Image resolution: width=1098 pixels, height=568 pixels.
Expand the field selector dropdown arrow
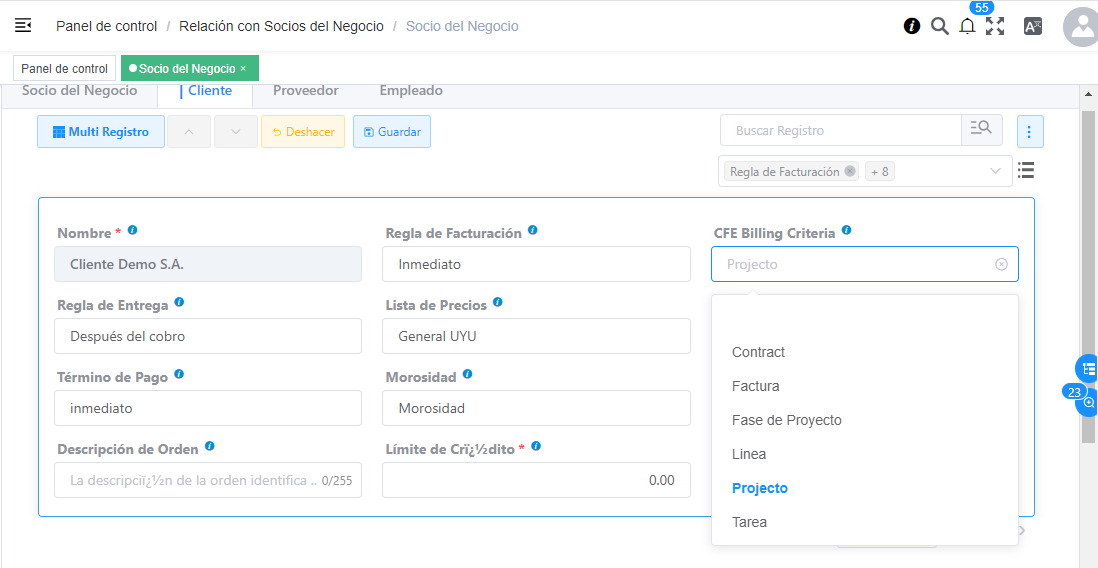(995, 171)
